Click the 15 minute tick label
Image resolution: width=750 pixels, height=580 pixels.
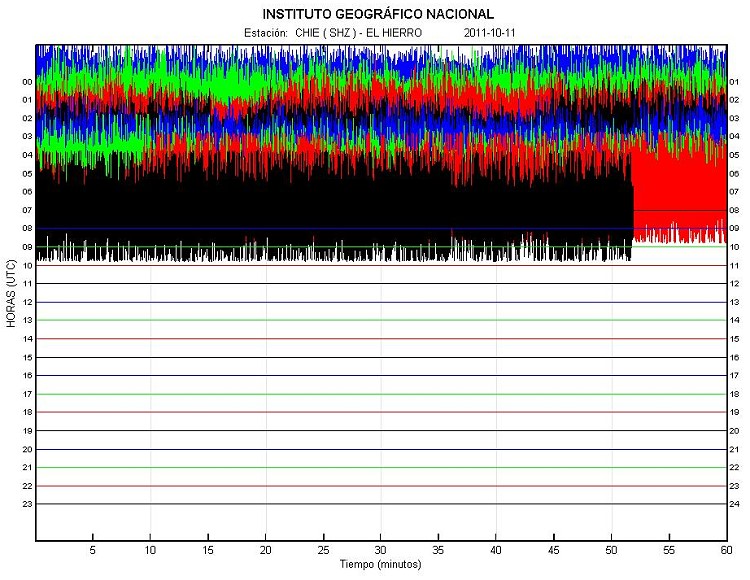click(207, 550)
